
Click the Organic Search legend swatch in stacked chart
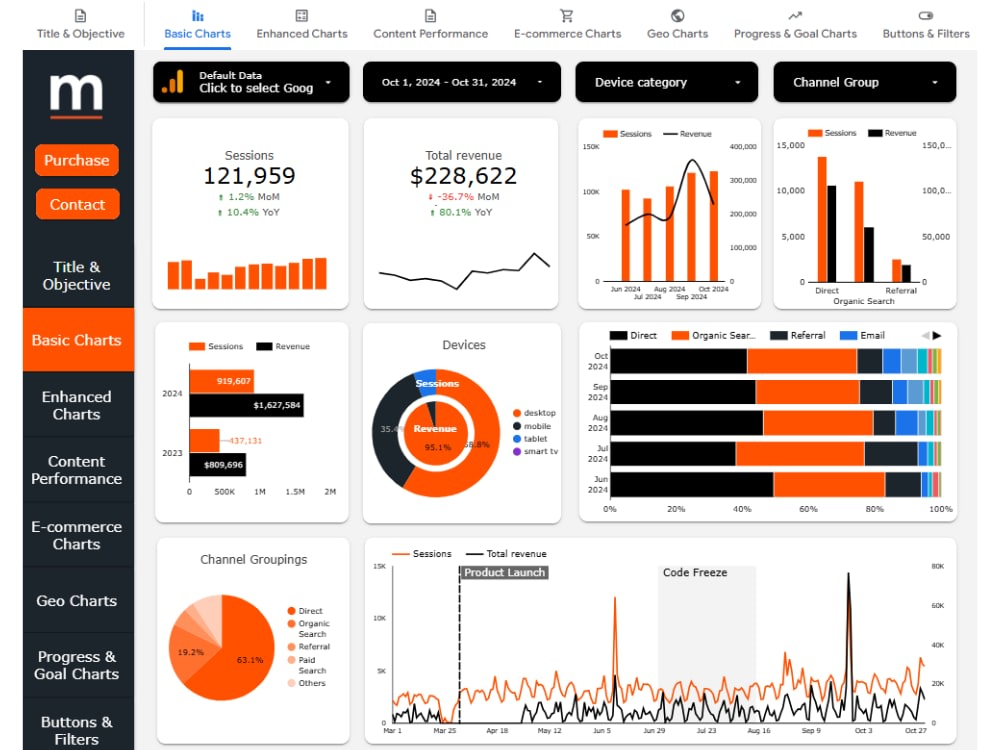[x=680, y=335]
